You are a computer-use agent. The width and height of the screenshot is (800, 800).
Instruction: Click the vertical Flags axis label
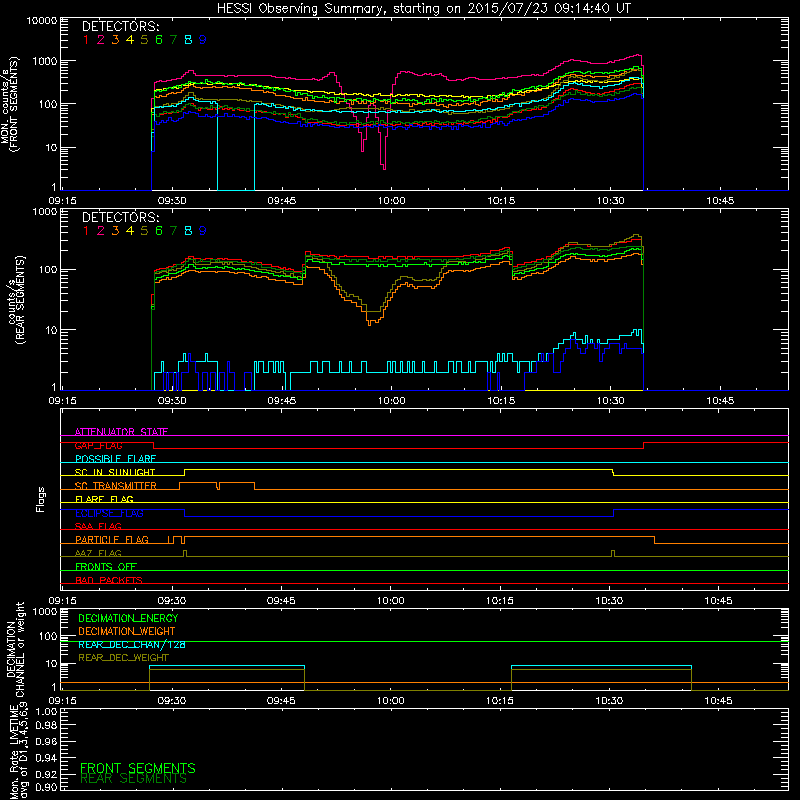tap(41, 499)
